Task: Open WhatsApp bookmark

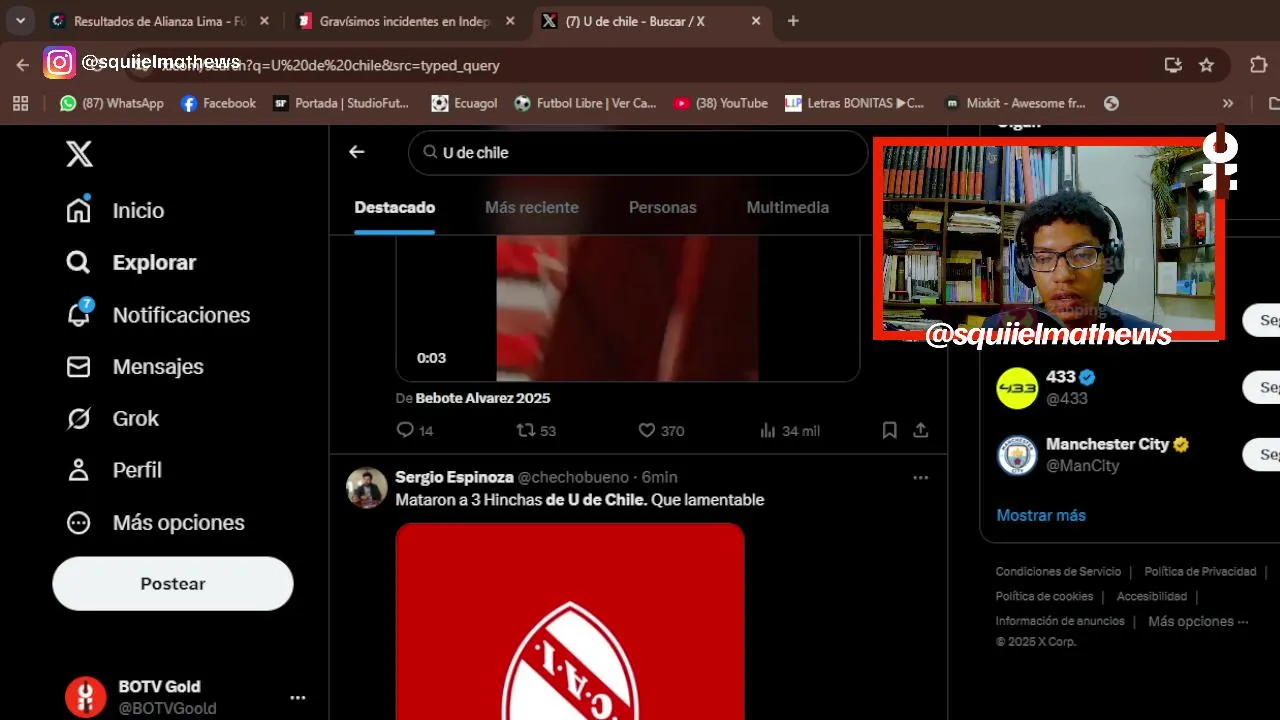Action: (111, 103)
